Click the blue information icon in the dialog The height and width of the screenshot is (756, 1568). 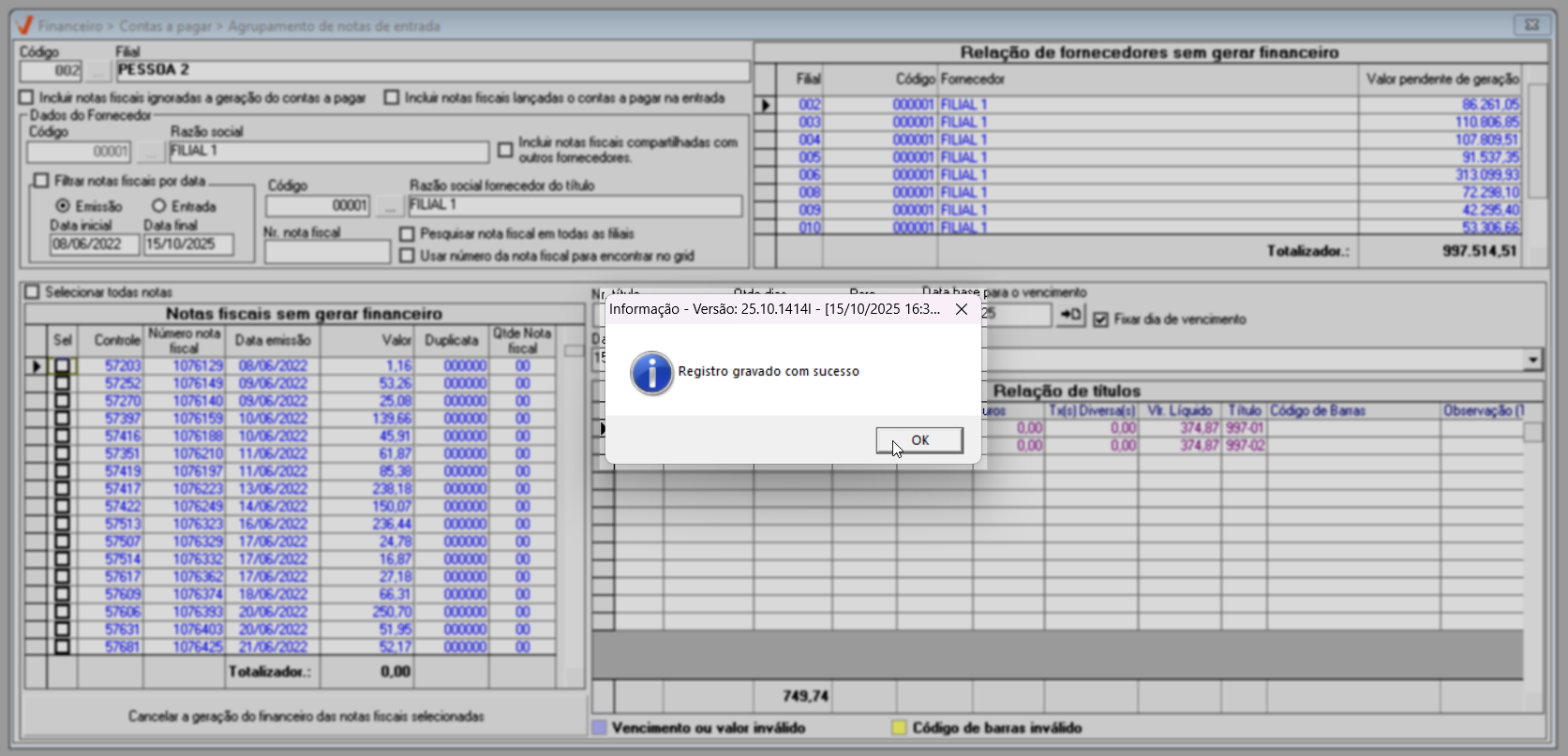[651, 373]
